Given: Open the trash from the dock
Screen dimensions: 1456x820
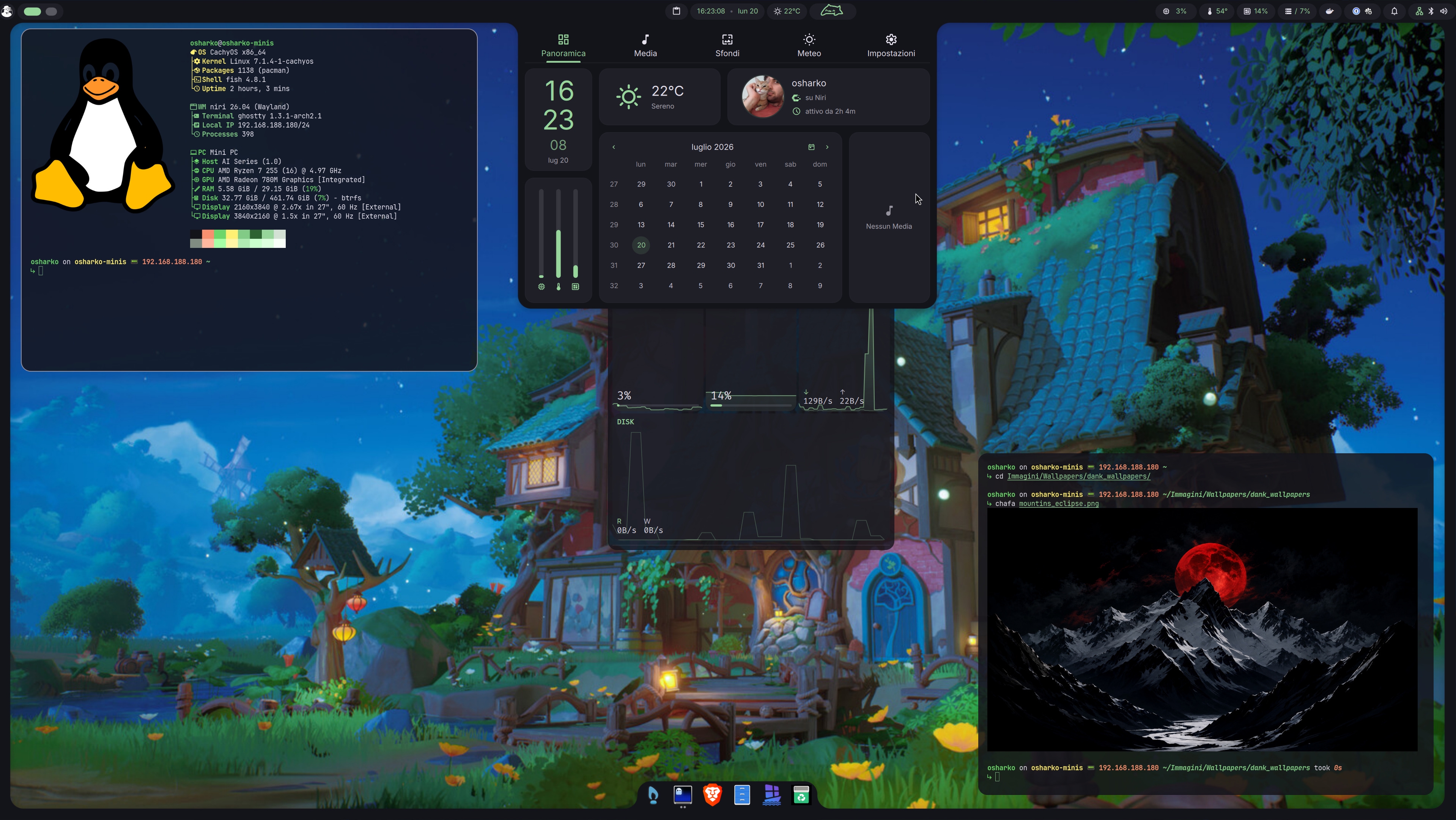Looking at the screenshot, I should (801, 795).
